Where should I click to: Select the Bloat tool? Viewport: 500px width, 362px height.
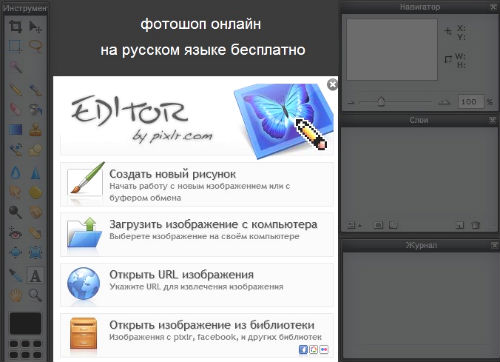click(x=15, y=252)
